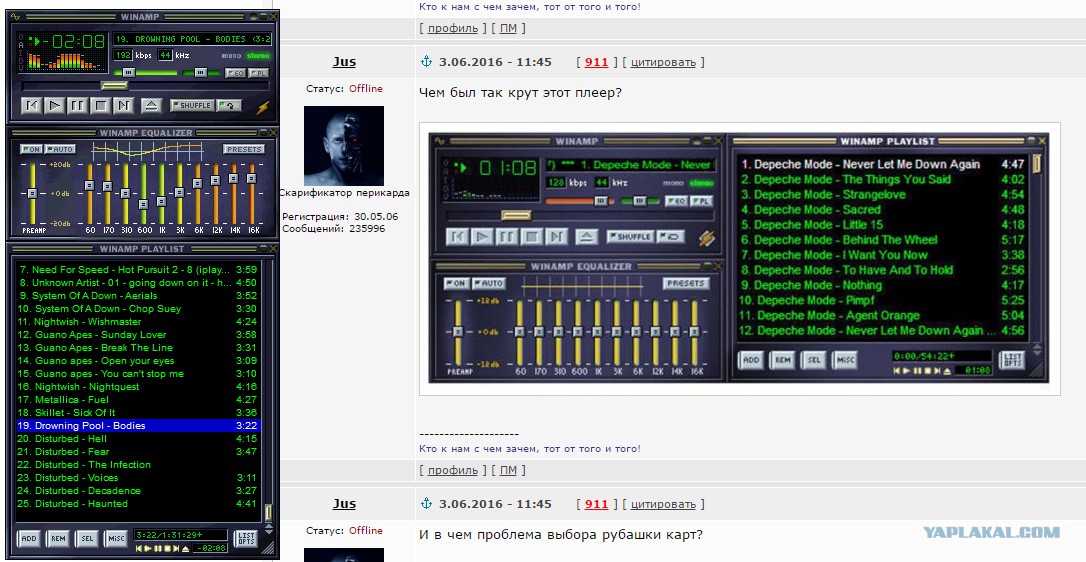
Task: Select playlist track 'Drowning Pool - Bodies'
Action: tap(138, 425)
